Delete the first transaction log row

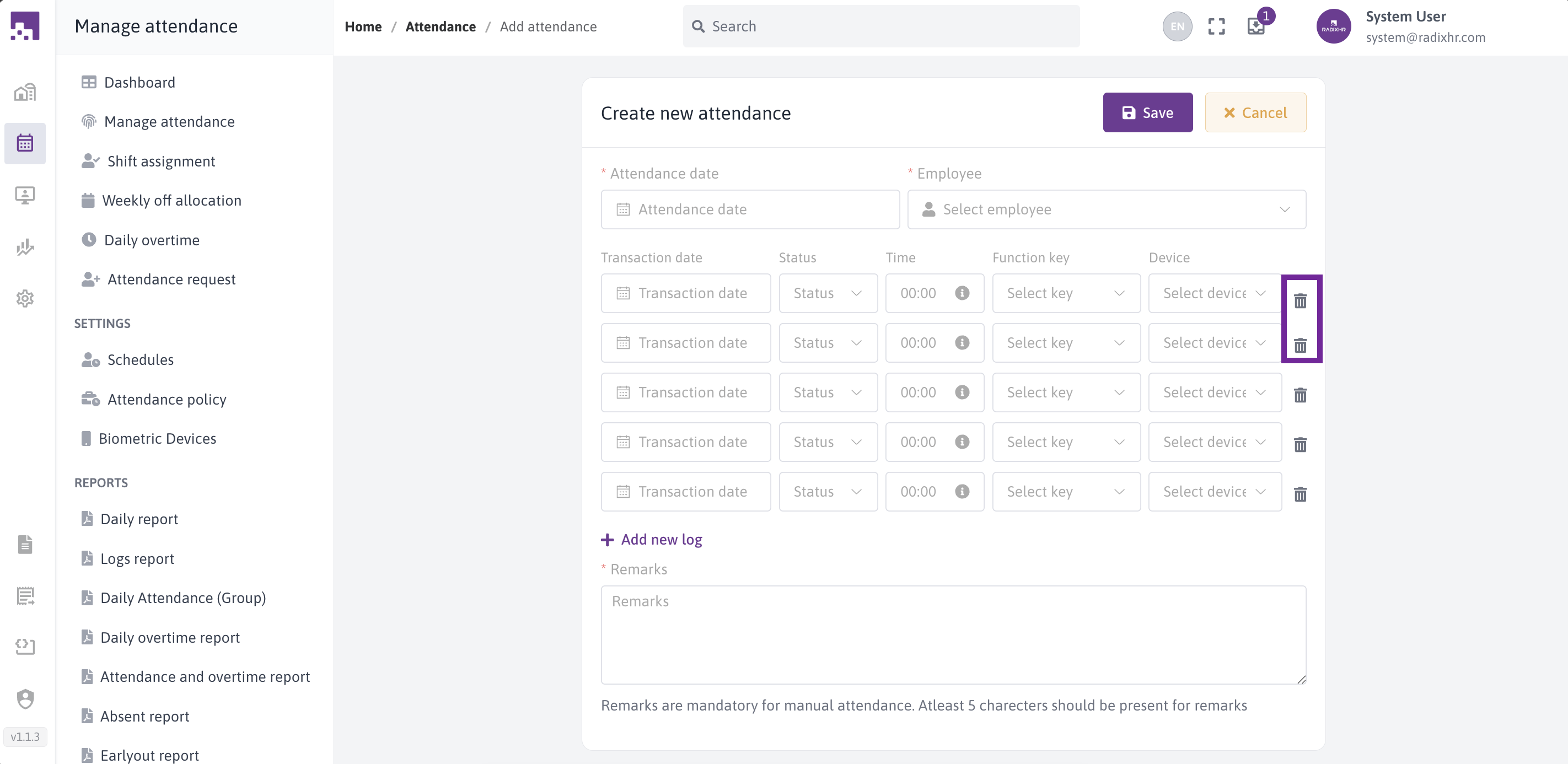coord(1299,301)
